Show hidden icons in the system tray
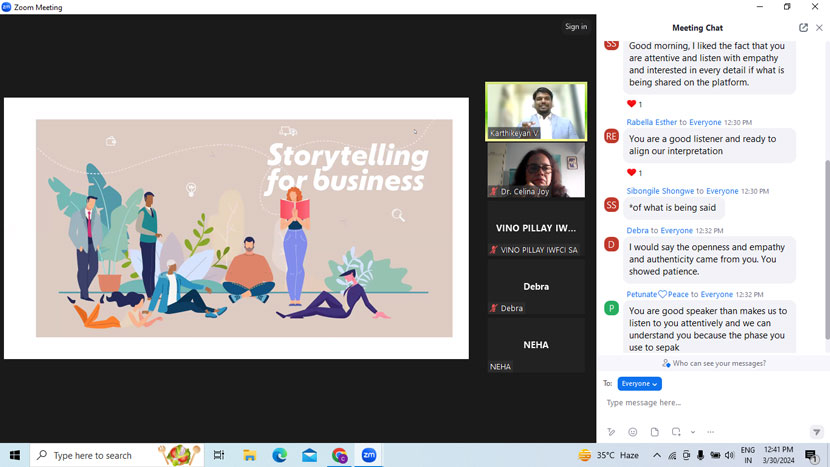Screen dimensions: 830x467 click(657, 456)
